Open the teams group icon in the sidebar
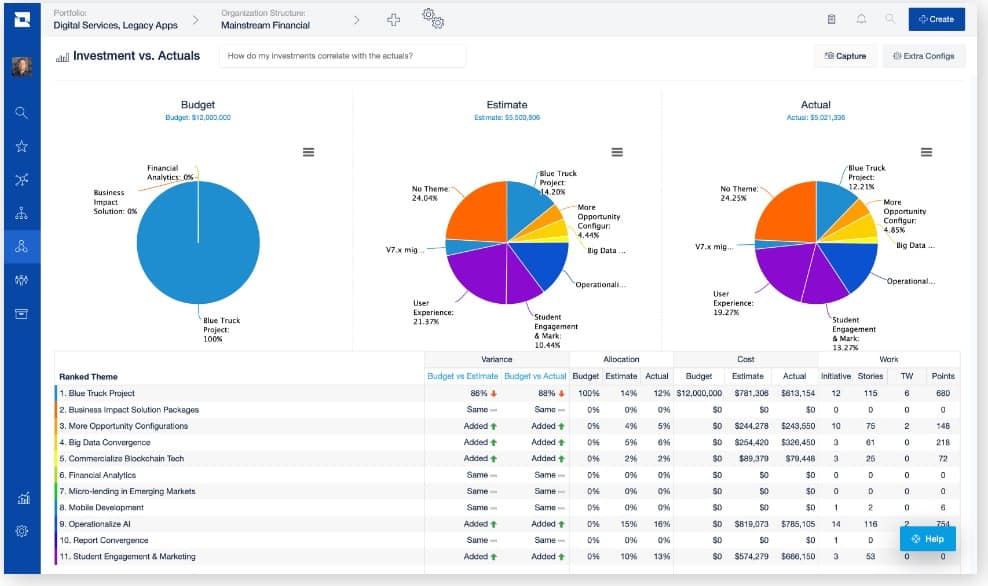The image size is (988, 586). point(20,278)
